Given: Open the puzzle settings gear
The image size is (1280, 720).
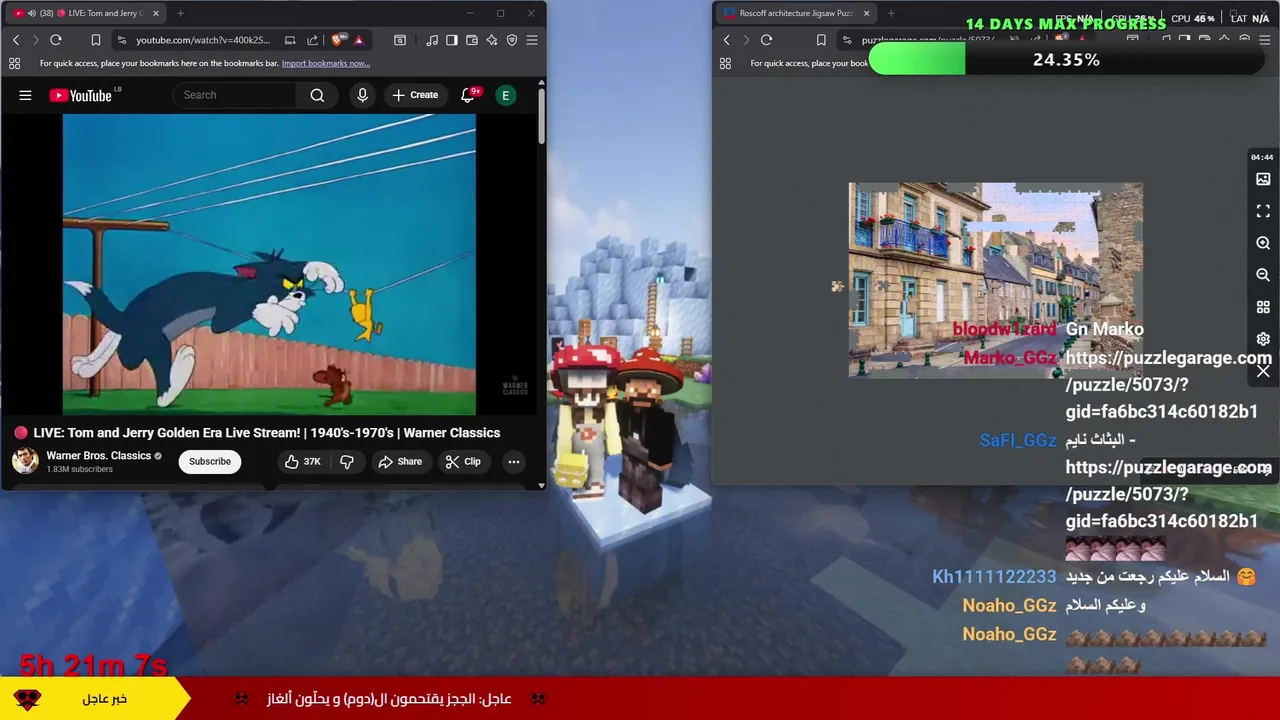Looking at the screenshot, I should tap(1263, 339).
